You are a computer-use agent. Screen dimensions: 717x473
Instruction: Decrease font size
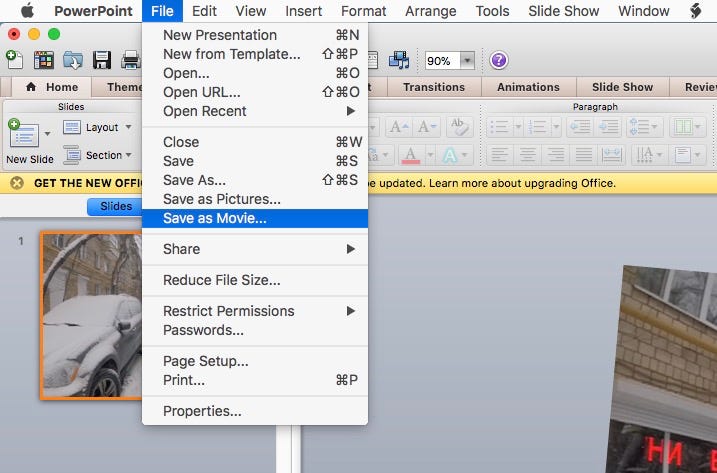(x=427, y=127)
